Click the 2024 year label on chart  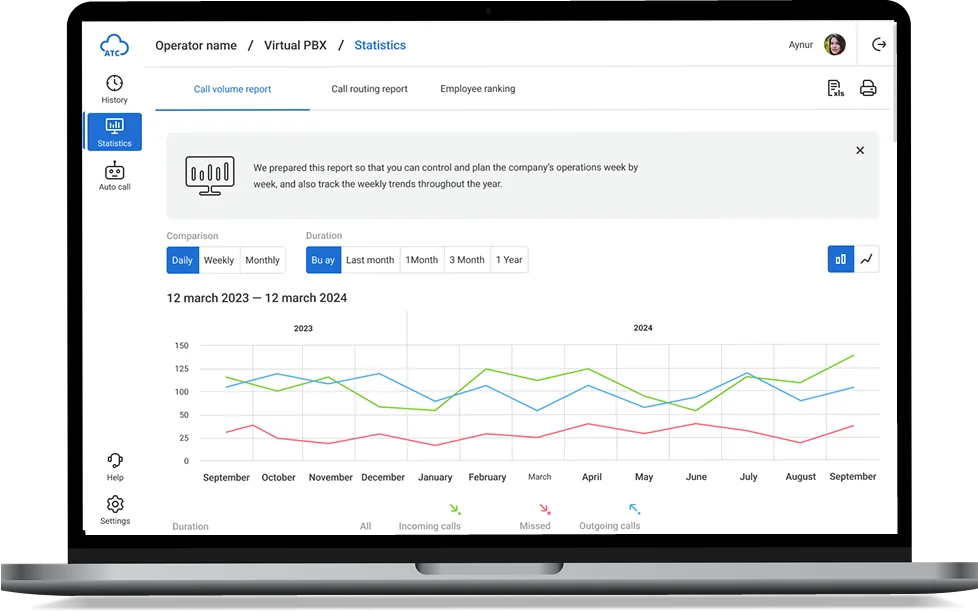tap(643, 328)
